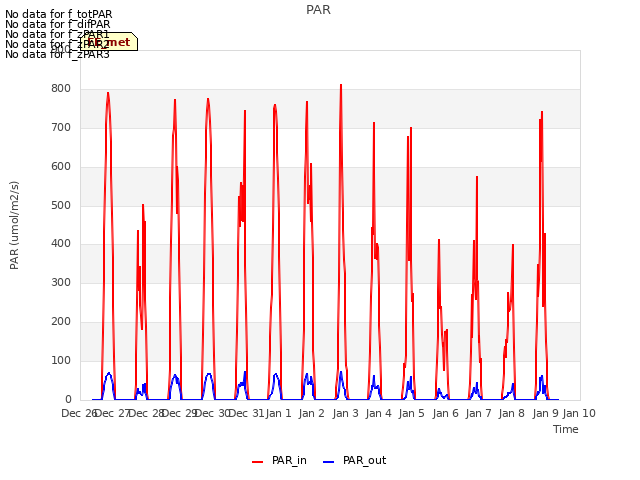The height and width of the screenshot is (480, 640).
Task: Click the blue PAR_out legend swatch
Action: (x=329, y=462)
